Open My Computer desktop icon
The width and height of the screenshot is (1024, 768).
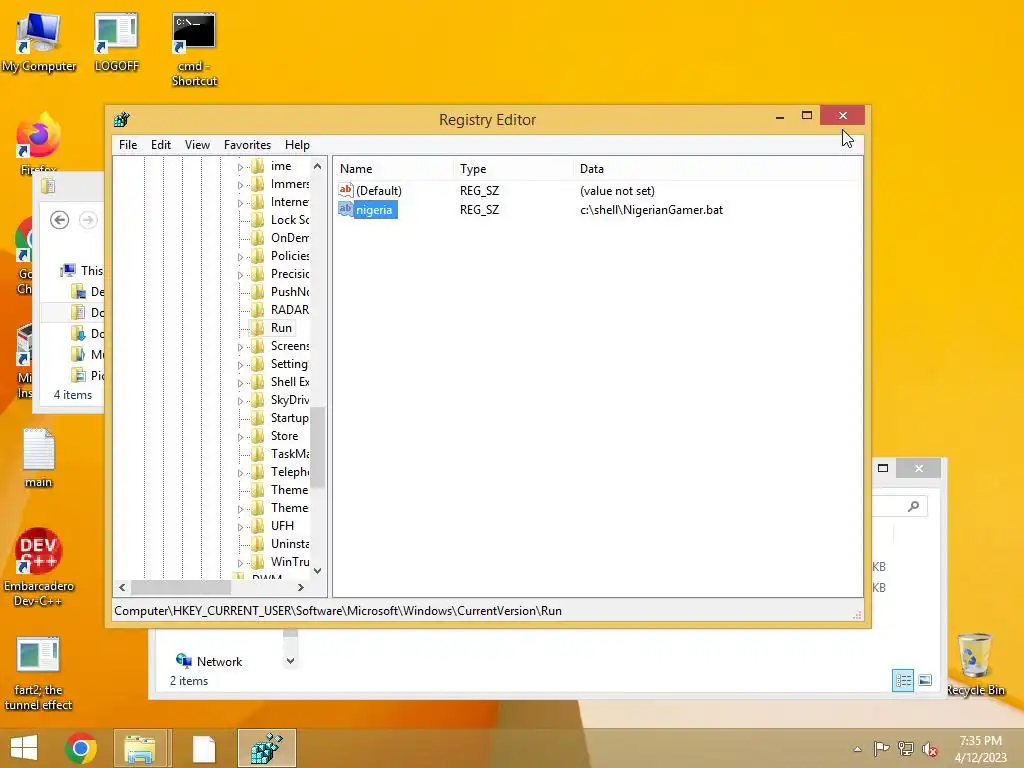click(39, 42)
